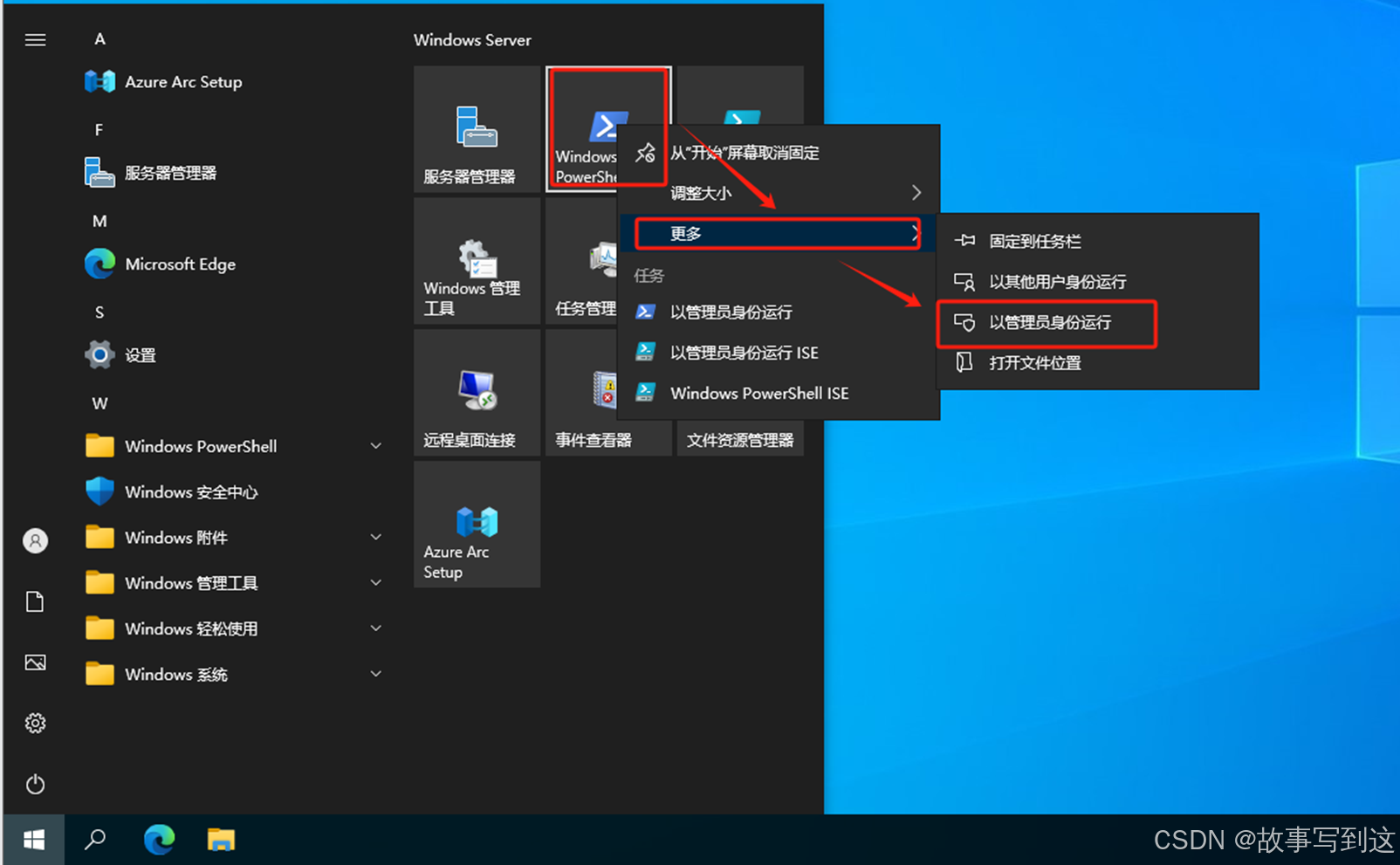Viewport: 1400px width, 865px height.
Task: Open the 调整大小 submenu
Action: [x=779, y=193]
